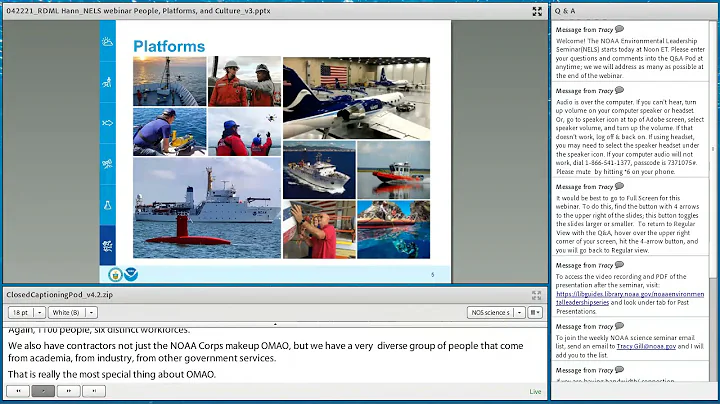This screenshot has width=720, height=404.
Task: Open the caption pod options menu
Action: tap(535, 313)
